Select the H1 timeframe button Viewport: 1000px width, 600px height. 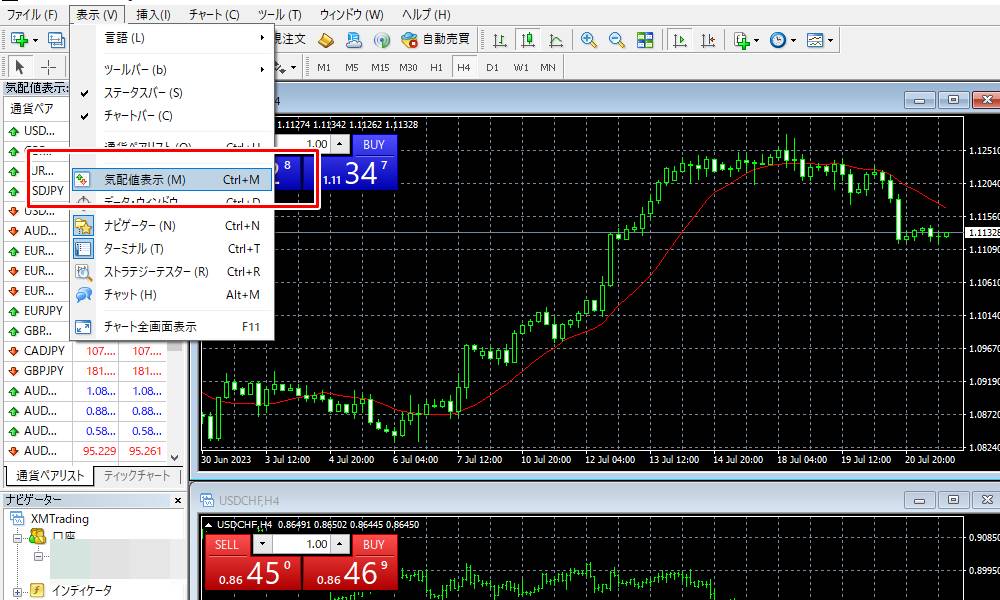[436, 68]
